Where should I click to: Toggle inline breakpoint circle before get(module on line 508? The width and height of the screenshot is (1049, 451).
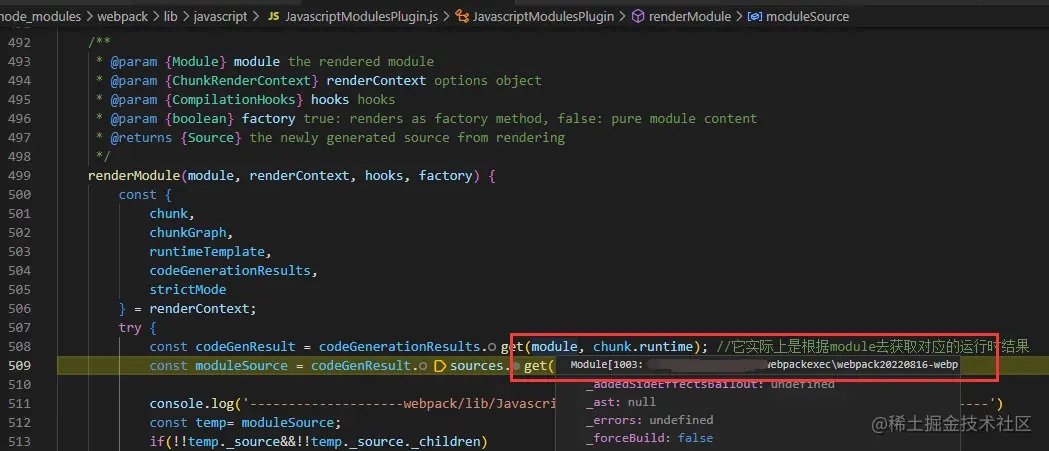(x=492, y=347)
